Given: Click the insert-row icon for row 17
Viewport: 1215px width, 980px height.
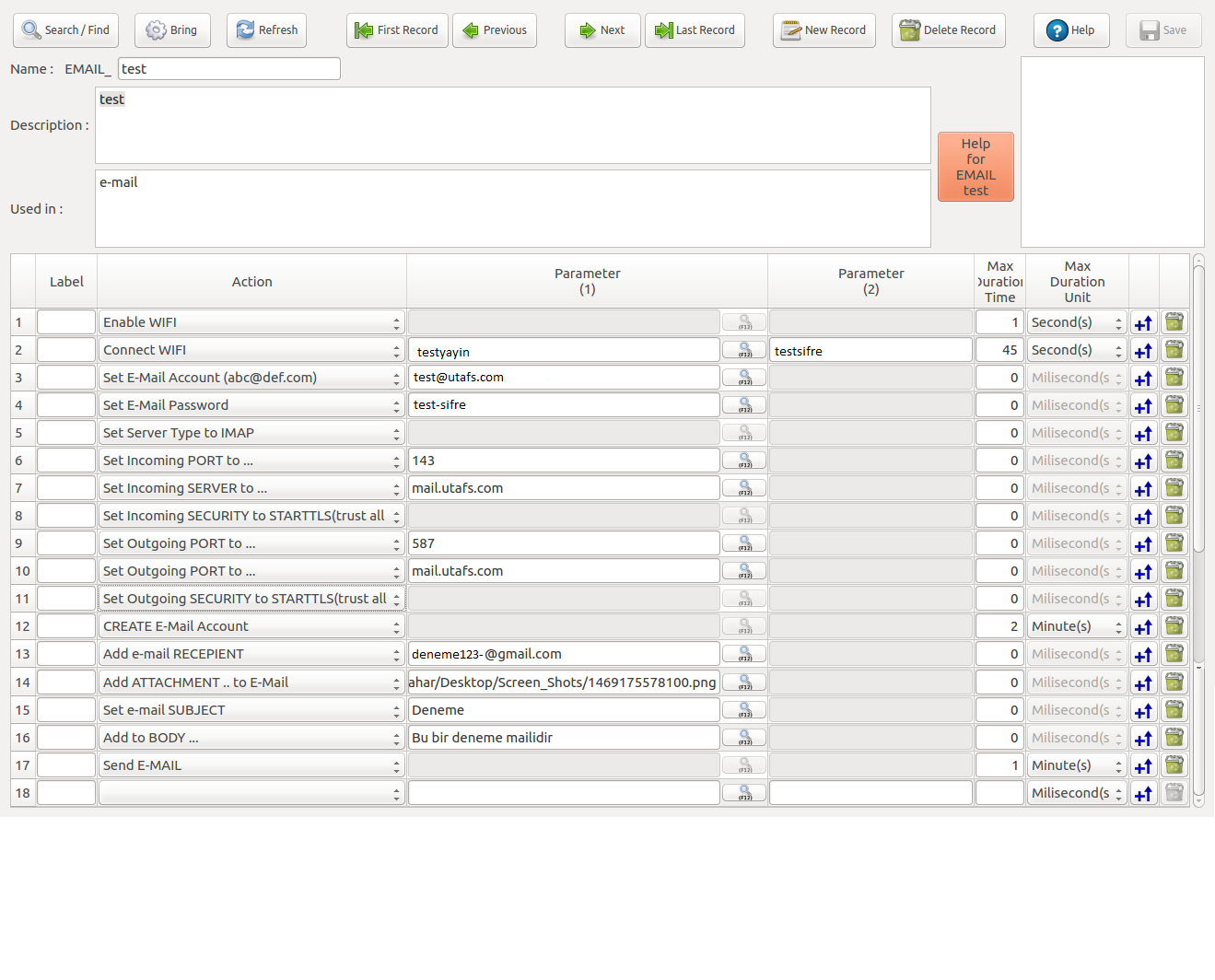Looking at the screenshot, I should tap(1144, 765).
